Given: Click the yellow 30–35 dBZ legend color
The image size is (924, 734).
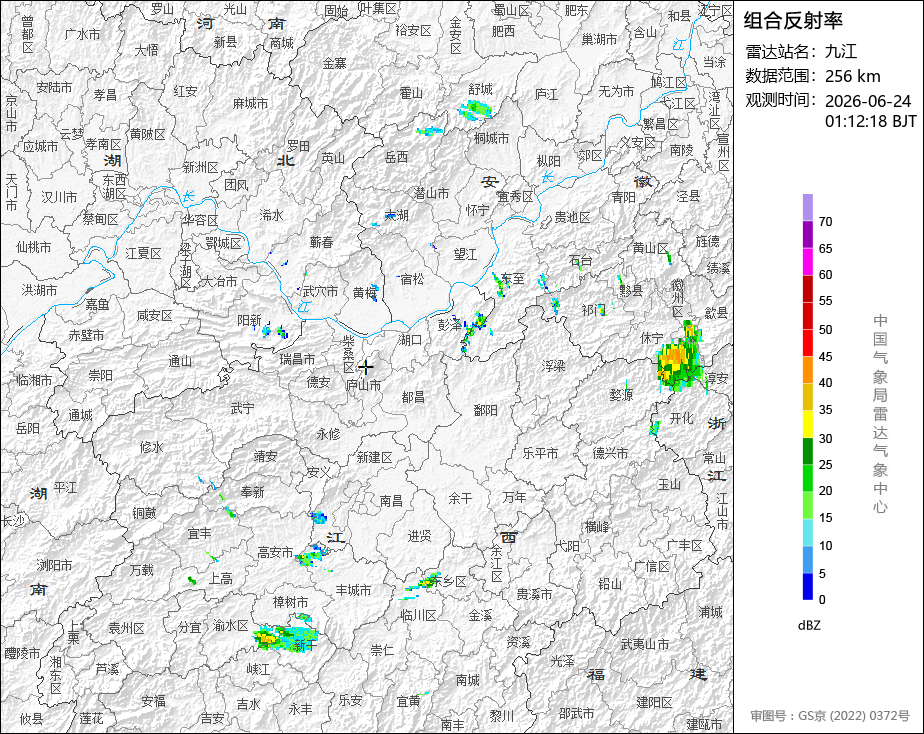Looking at the screenshot, I should point(807,424).
